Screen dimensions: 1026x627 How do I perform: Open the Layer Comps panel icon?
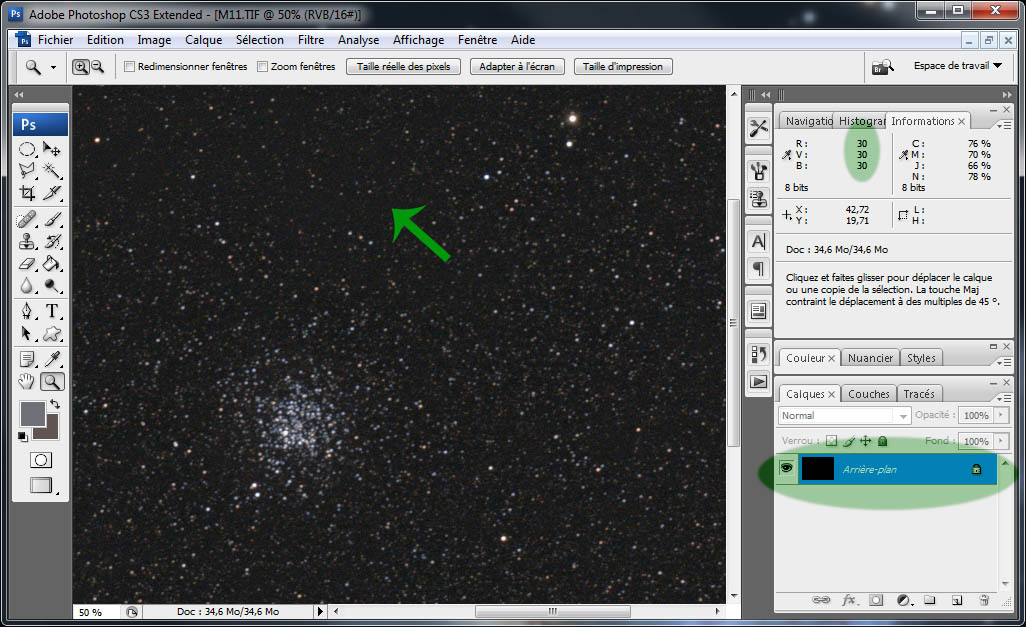(758, 311)
